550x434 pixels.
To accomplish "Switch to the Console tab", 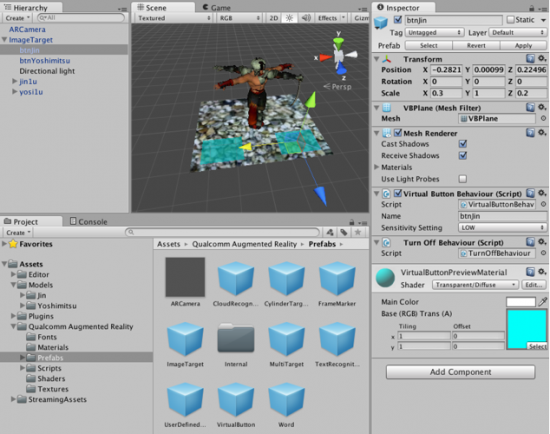I will [x=88, y=221].
